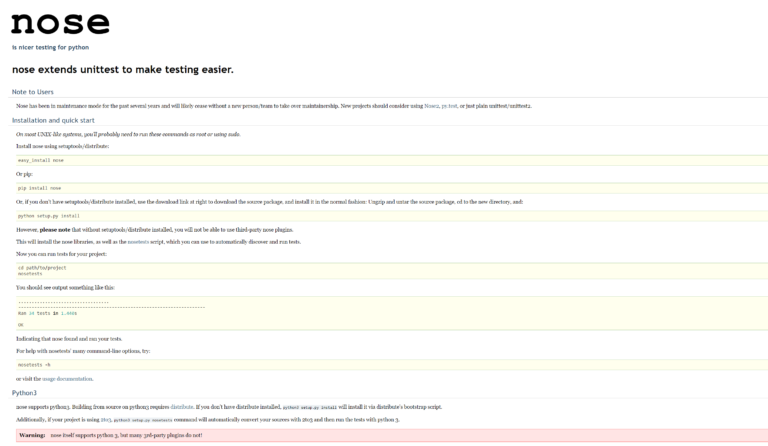The width and height of the screenshot is (768, 446).
Task: Click the 'easy_install nose' code block
Action: 392,160
